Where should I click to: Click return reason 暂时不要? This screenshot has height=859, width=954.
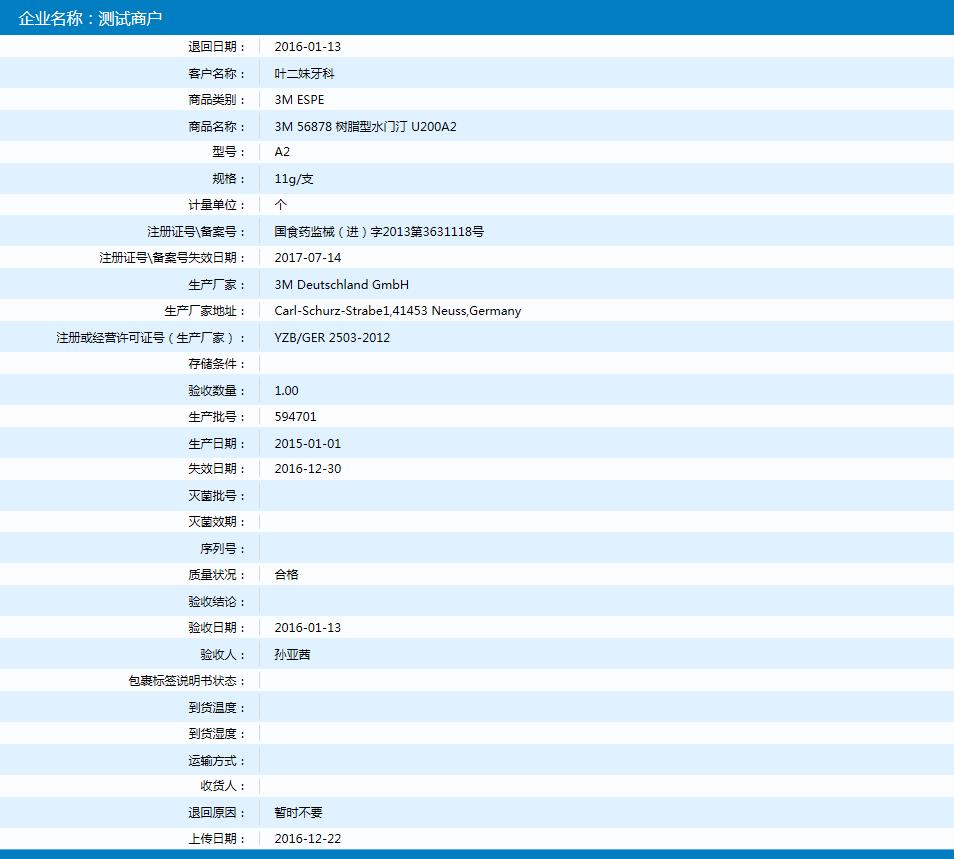[x=298, y=813]
